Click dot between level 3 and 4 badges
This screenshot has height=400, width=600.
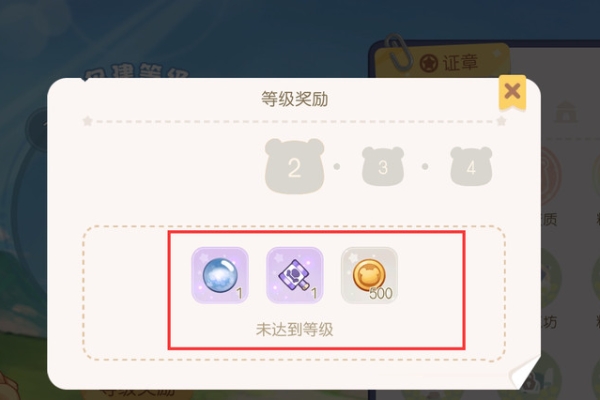(425, 167)
